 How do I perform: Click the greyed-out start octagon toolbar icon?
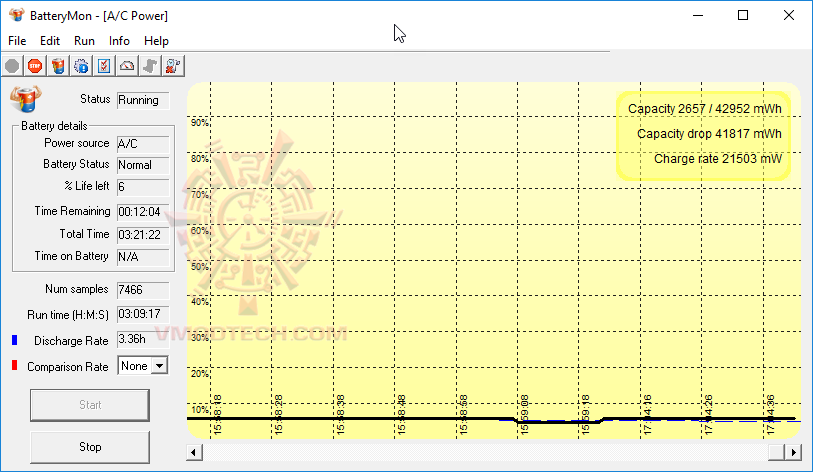[12, 66]
